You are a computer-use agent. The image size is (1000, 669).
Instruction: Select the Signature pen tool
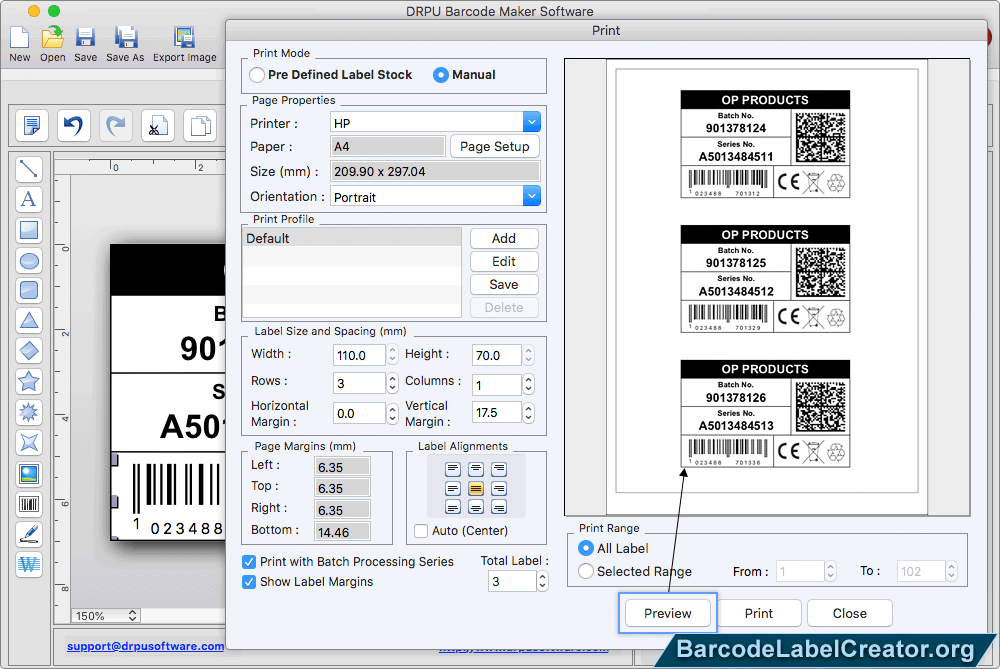[29, 534]
